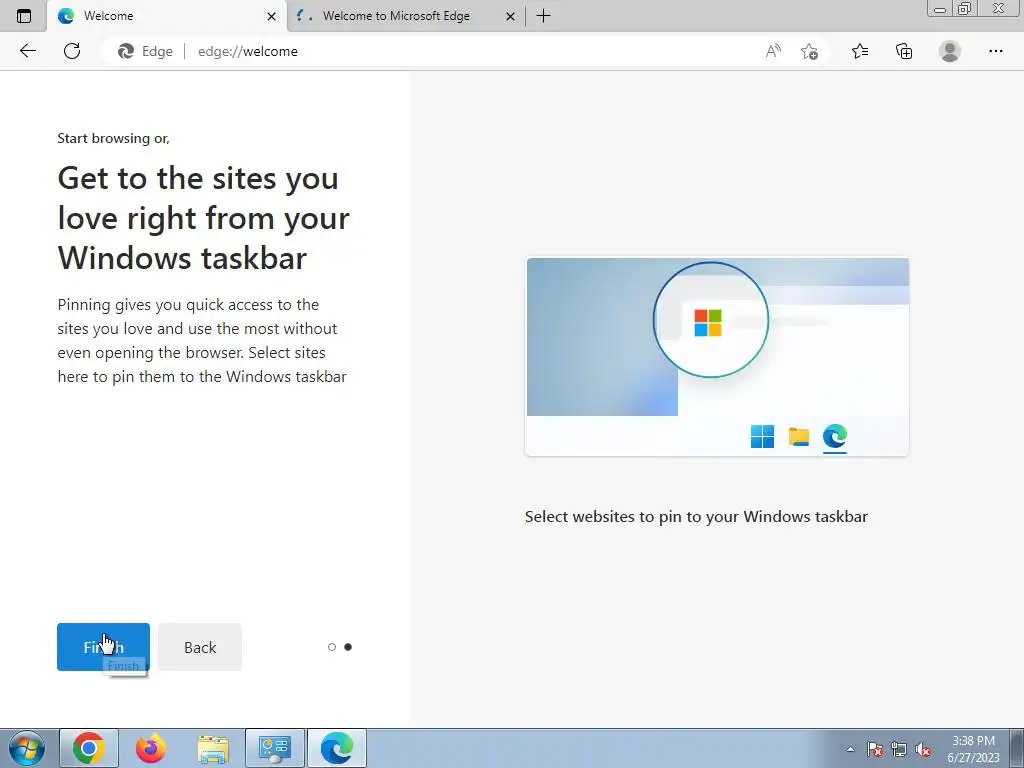Switch to the Welcome tab
The height and width of the screenshot is (768, 1024).
tap(167, 16)
